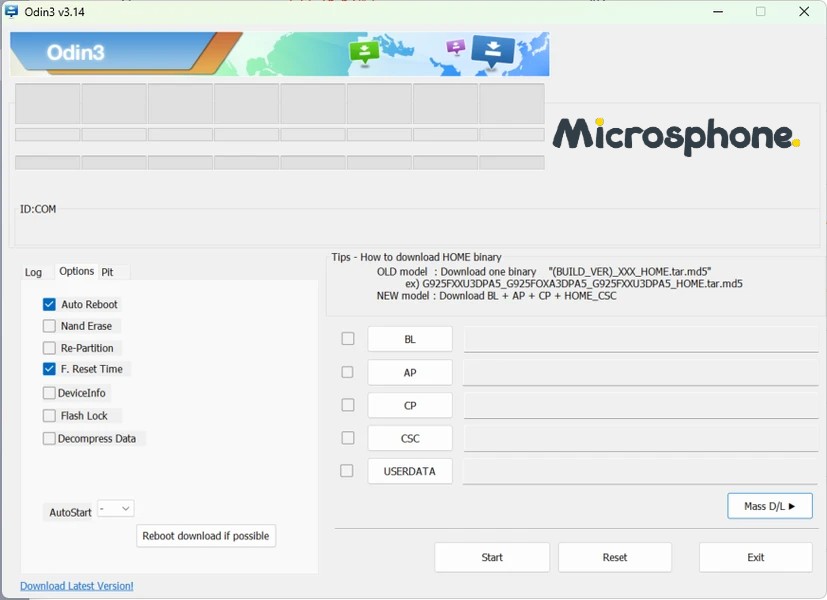Open the AutoStart dropdown
827x600 pixels.
pyautogui.click(x=116, y=509)
